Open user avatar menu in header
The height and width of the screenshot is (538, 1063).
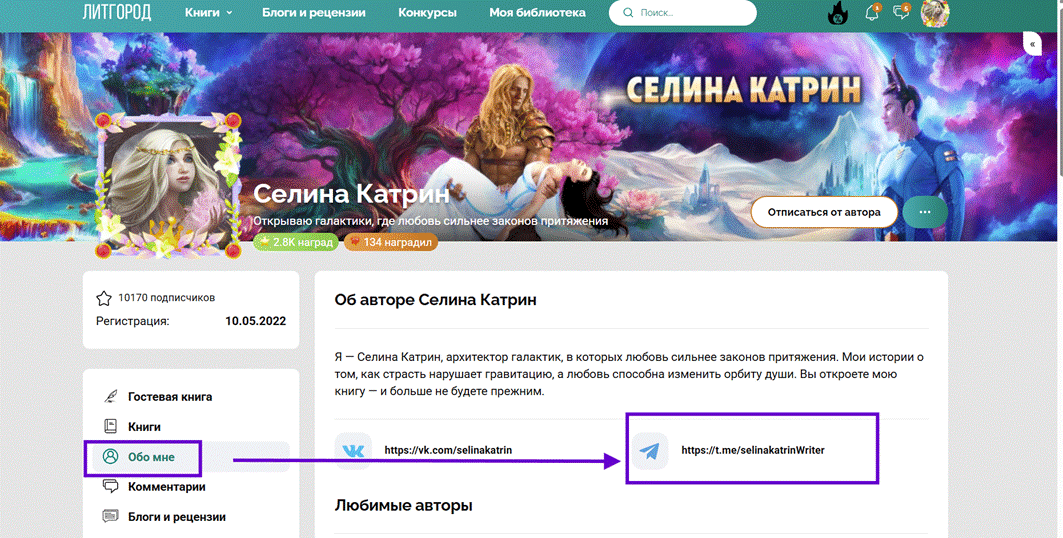[934, 14]
